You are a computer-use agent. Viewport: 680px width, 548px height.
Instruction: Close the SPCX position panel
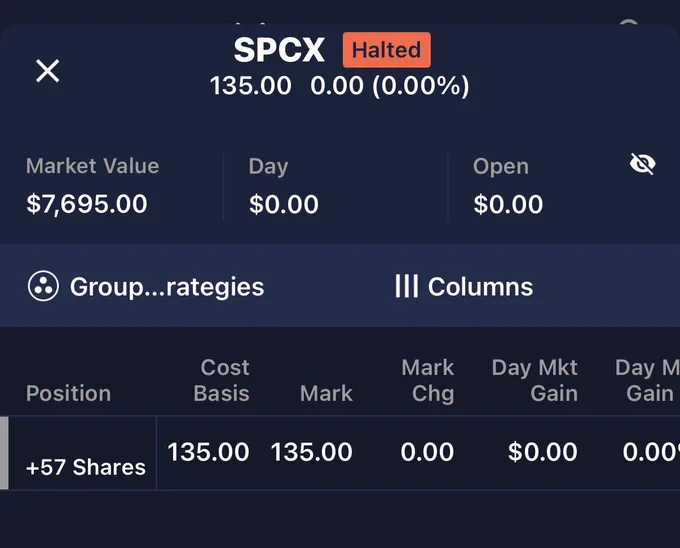47,71
